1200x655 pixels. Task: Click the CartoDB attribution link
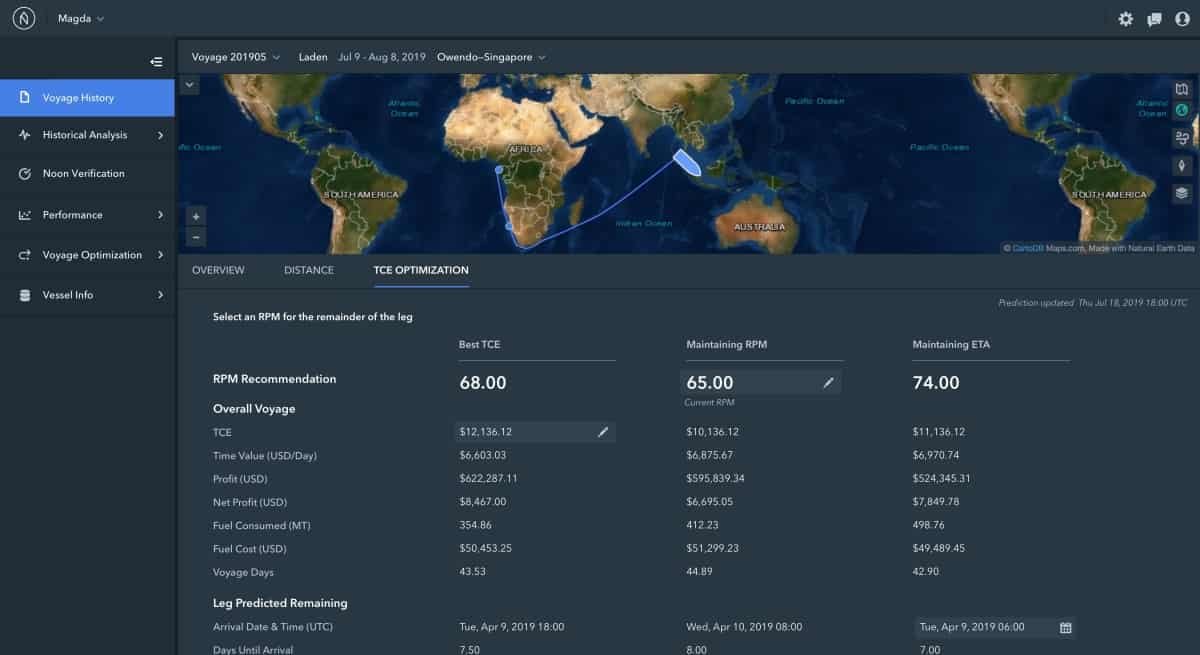coord(1028,248)
